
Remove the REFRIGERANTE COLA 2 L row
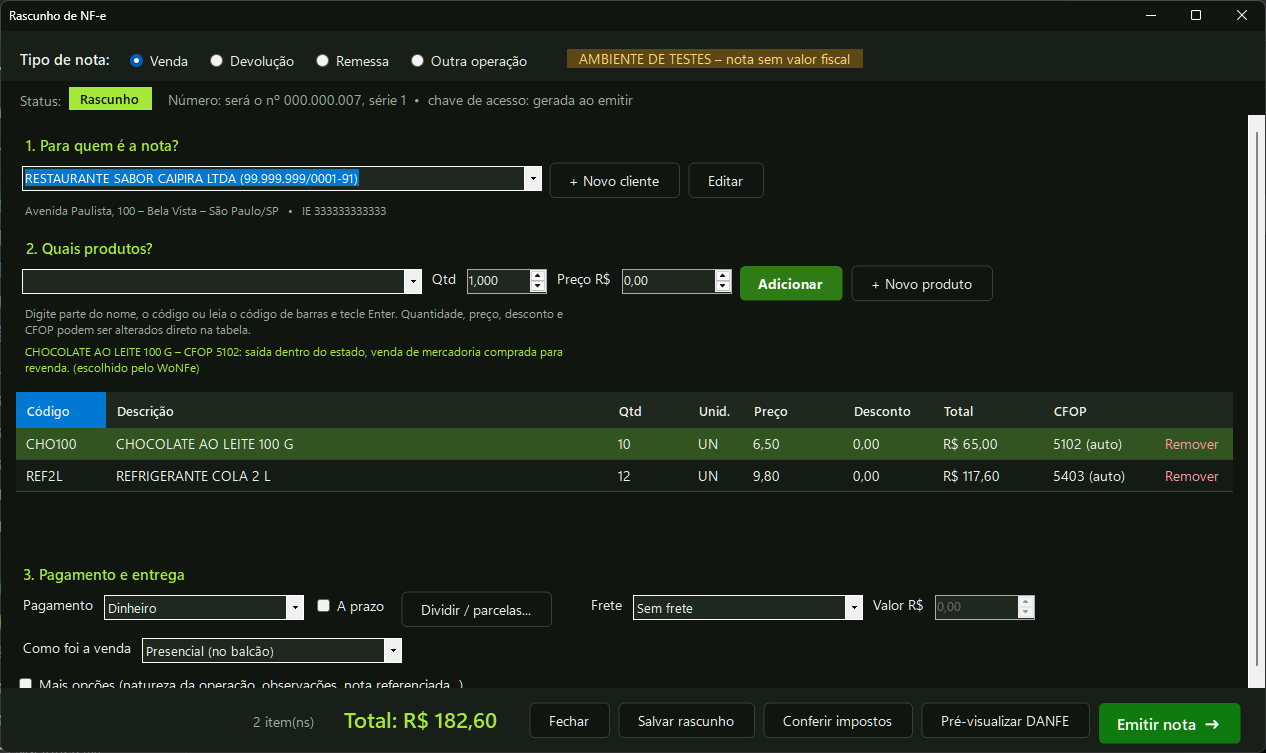(1191, 476)
